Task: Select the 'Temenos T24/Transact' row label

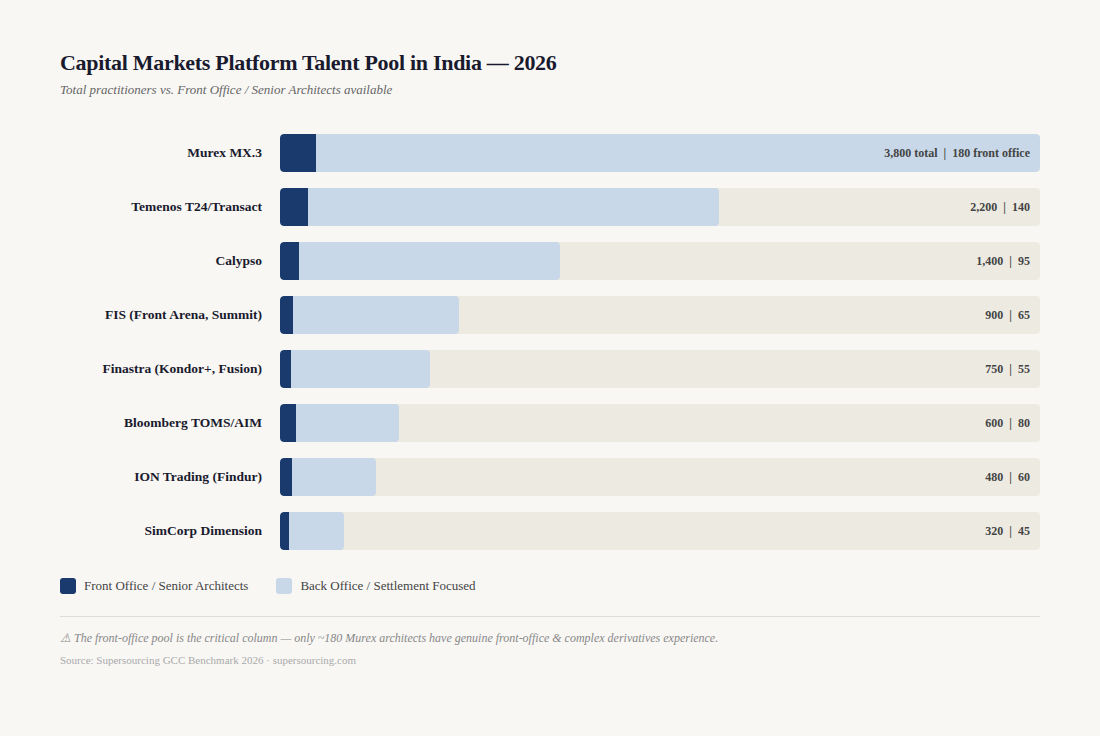Action: click(196, 207)
